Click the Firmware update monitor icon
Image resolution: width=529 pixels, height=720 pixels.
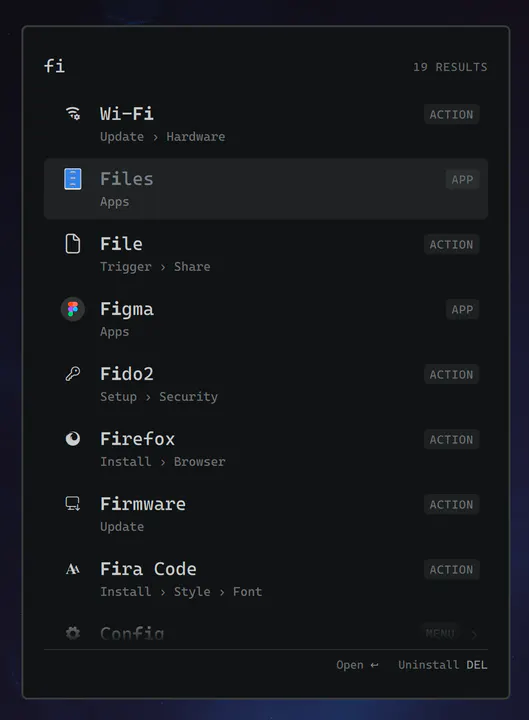pyautogui.click(x=73, y=504)
